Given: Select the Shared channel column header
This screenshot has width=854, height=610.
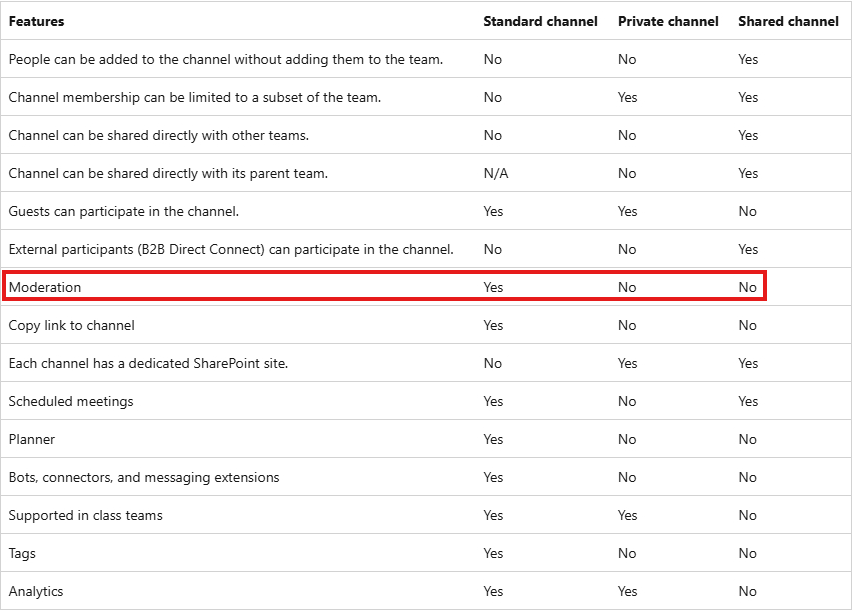Looking at the screenshot, I should point(788,21).
